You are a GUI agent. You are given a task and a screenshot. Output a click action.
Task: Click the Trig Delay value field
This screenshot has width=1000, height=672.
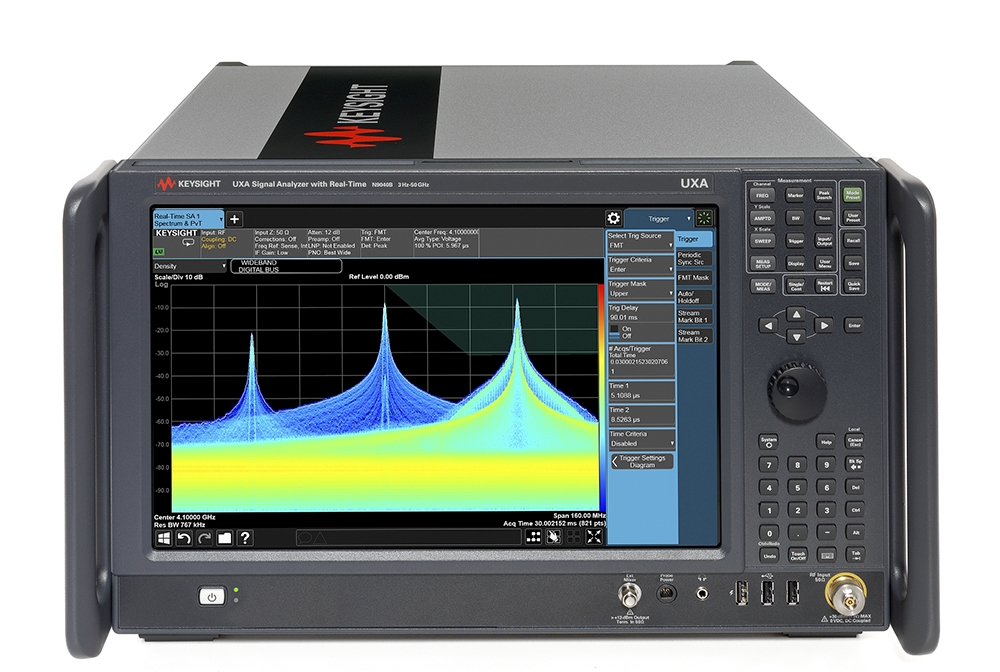[x=641, y=318]
